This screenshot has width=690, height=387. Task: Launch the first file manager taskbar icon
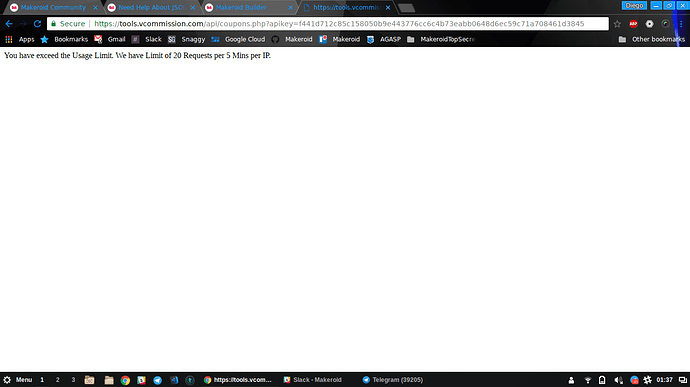coord(89,380)
